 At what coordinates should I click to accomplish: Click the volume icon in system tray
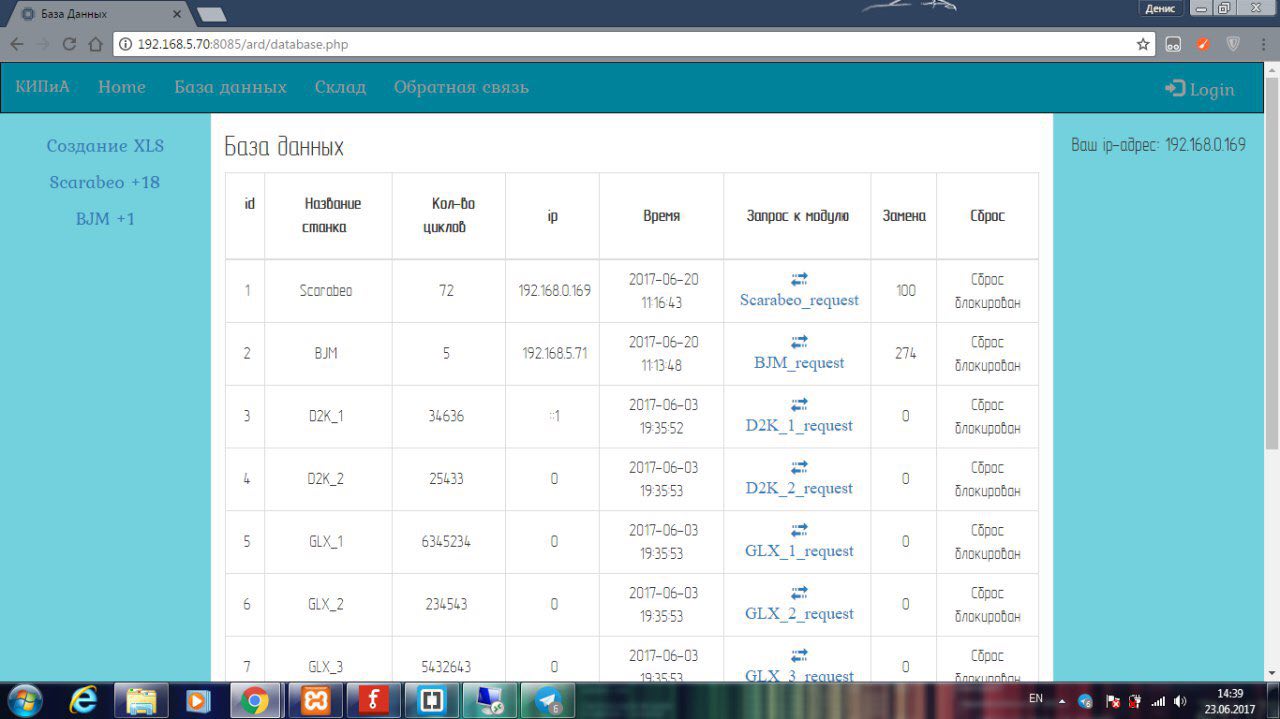click(x=1180, y=701)
